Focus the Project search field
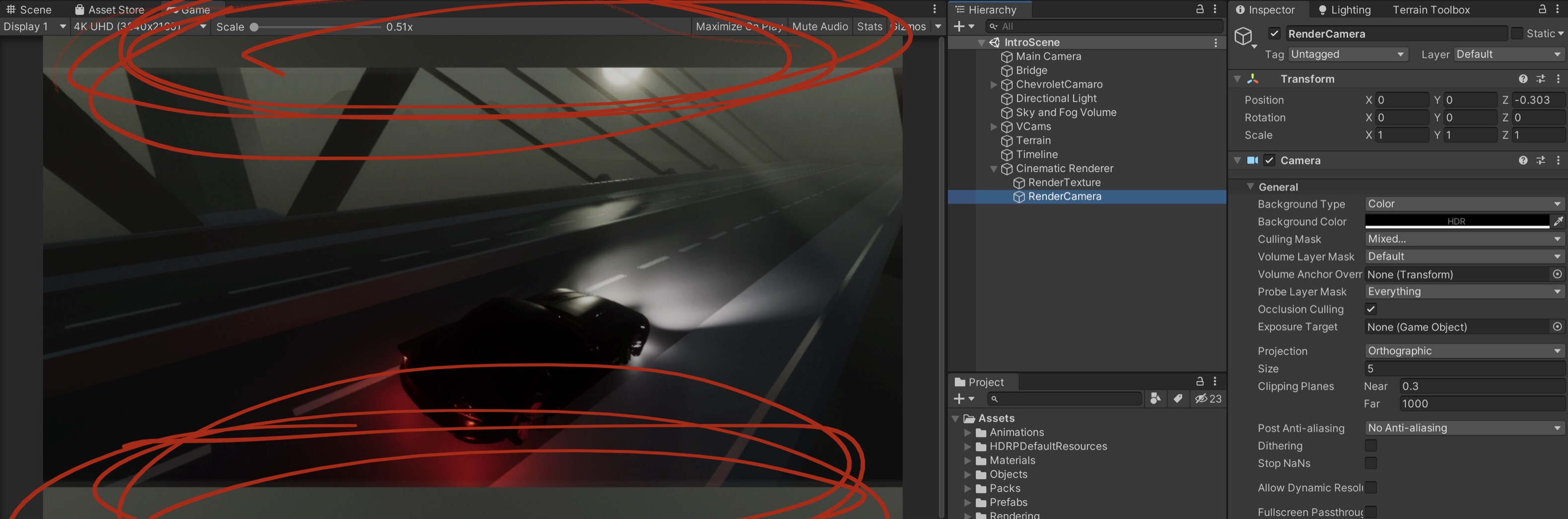This screenshot has width=1568, height=519. (x=1064, y=399)
